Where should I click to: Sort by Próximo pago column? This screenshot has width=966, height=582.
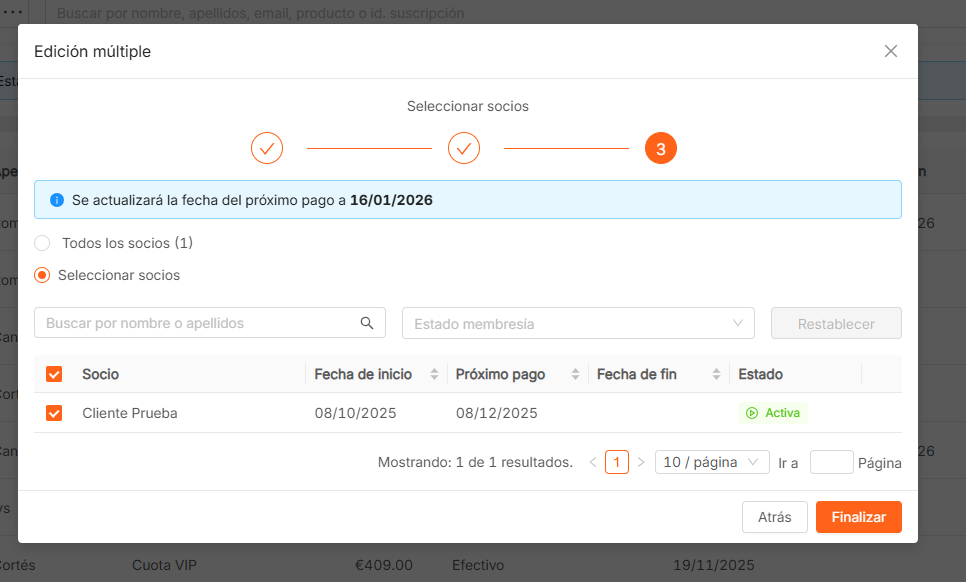[575, 374]
